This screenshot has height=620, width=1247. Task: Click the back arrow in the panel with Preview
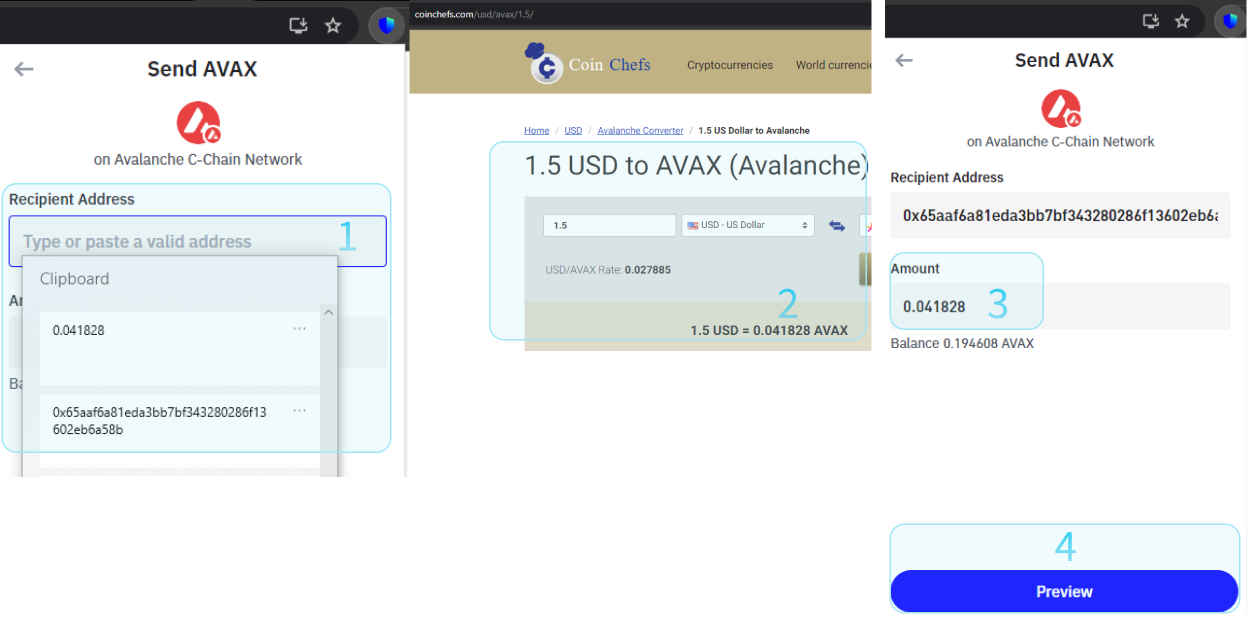click(904, 61)
